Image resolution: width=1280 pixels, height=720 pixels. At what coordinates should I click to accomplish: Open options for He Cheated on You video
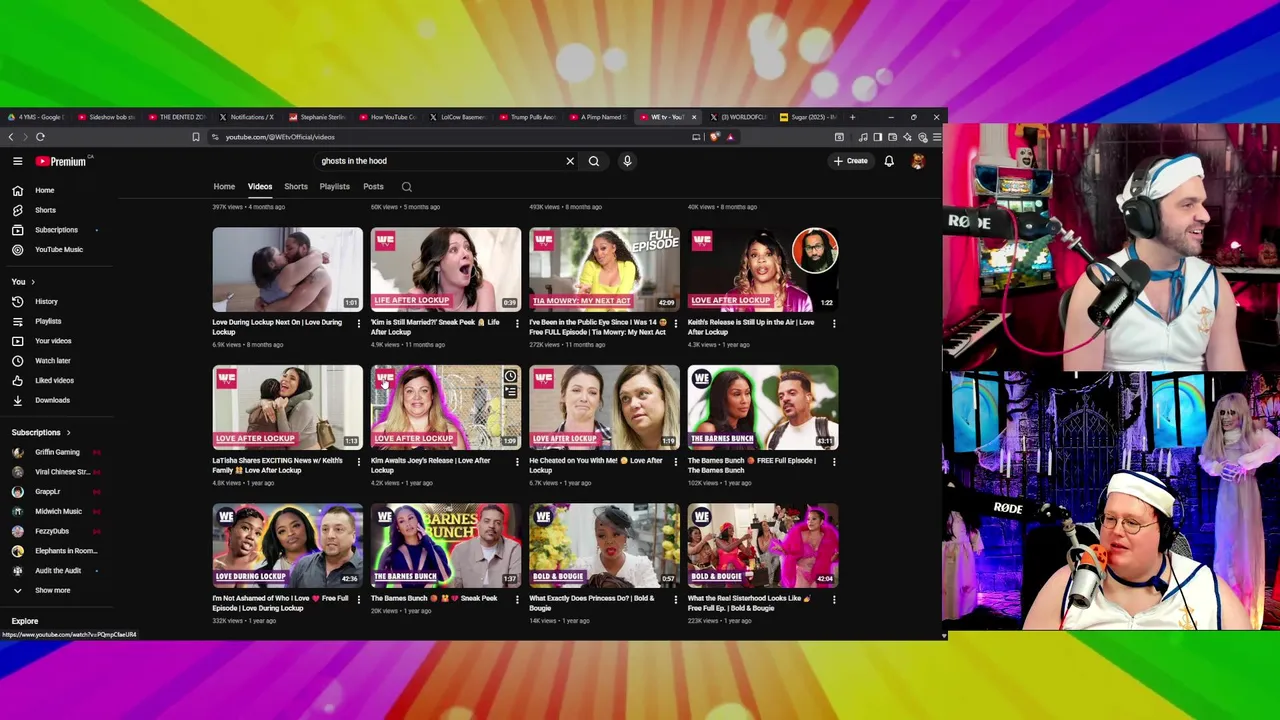tap(676, 461)
